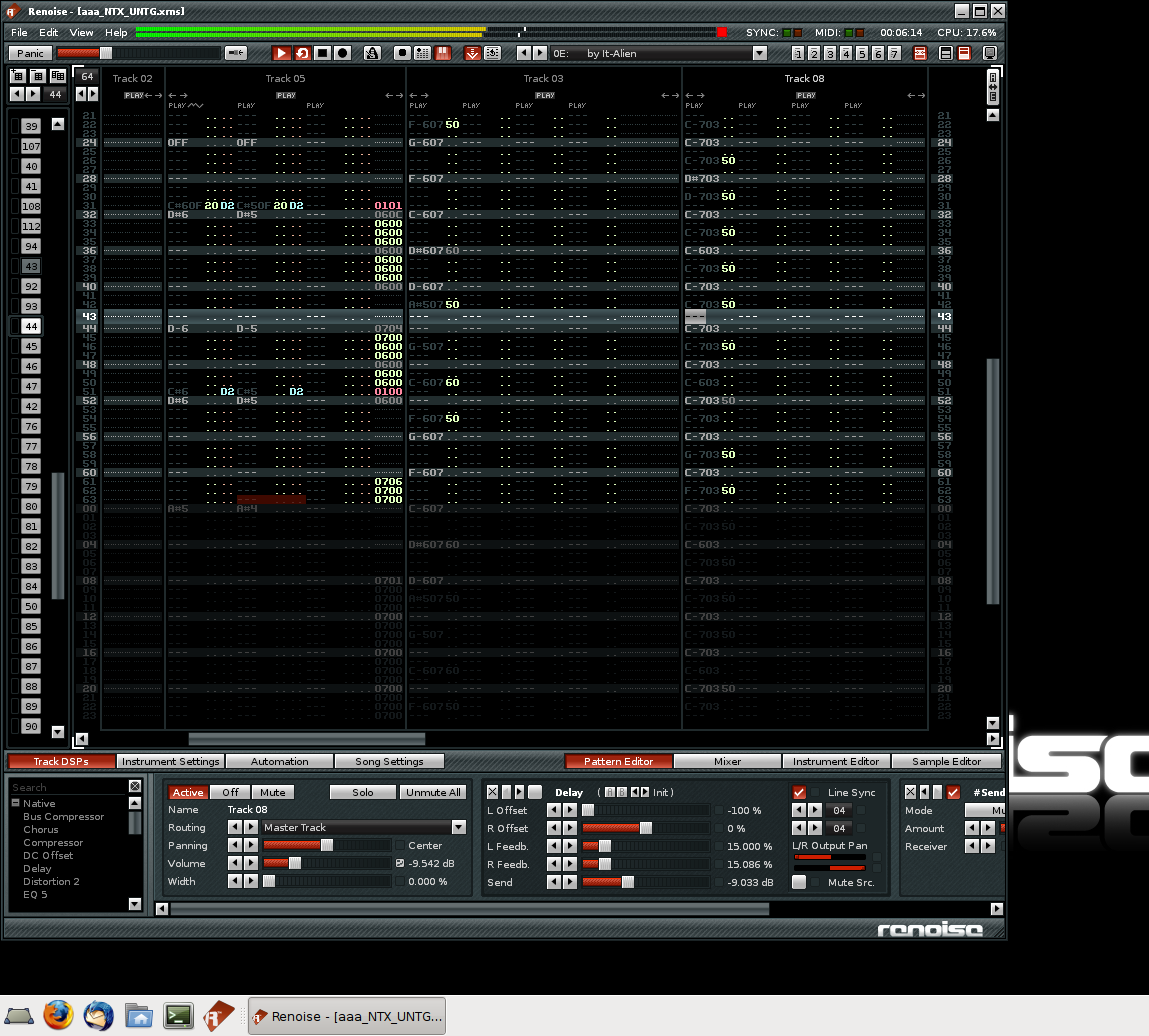Toggle the #Send device enabled checkbox
The image size is (1149, 1036).
coord(953,792)
